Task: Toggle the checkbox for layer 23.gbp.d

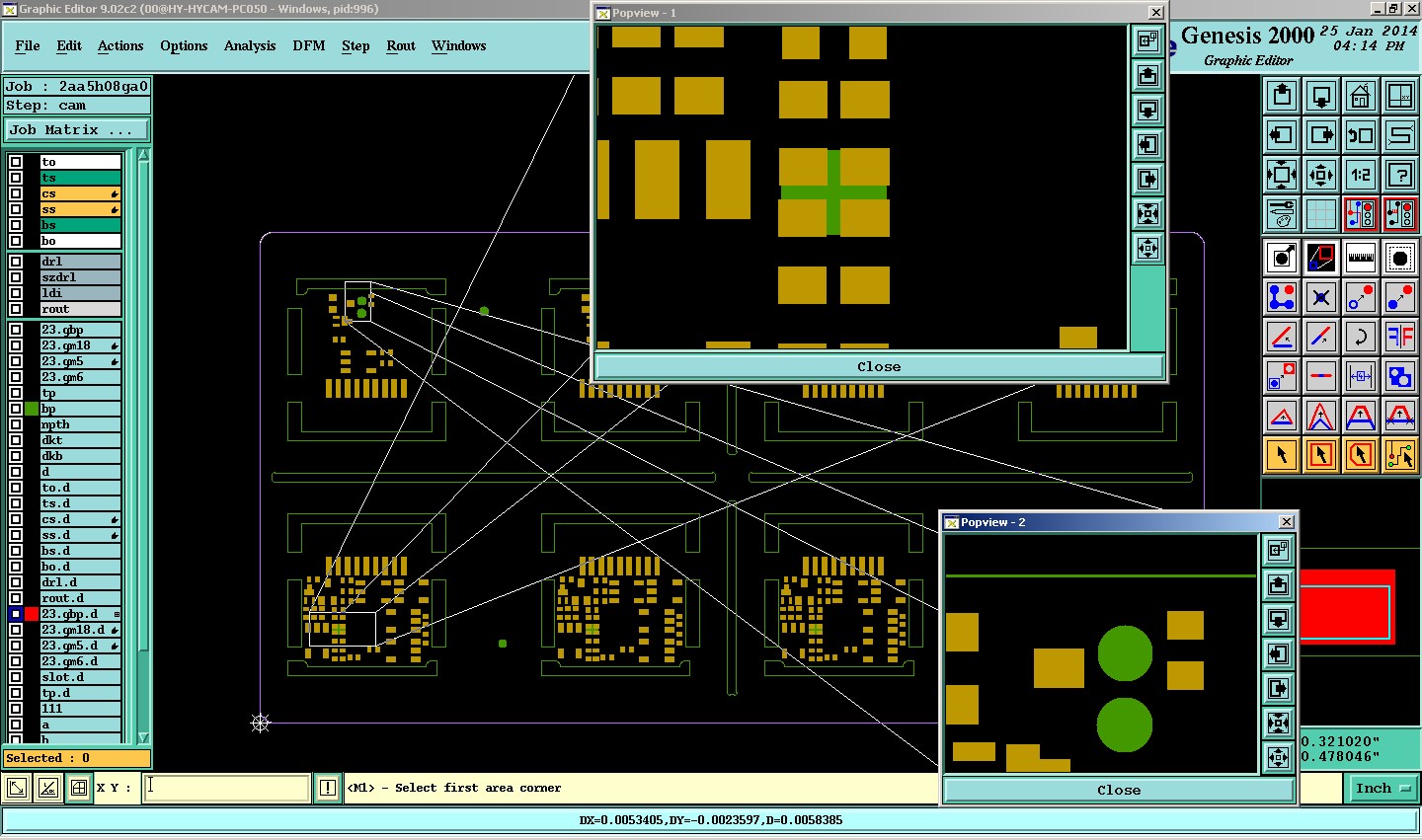Action: pyautogui.click(x=16, y=614)
